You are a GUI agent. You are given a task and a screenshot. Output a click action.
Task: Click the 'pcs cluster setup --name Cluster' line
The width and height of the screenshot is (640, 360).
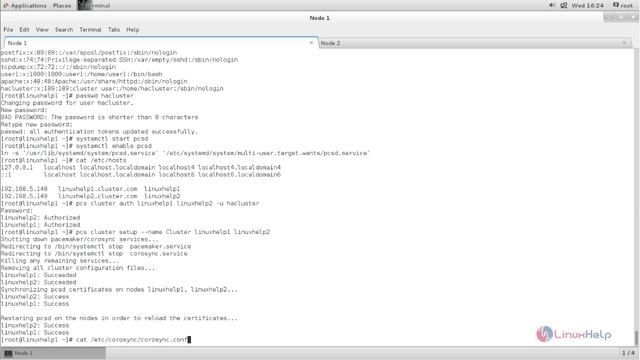click(135, 232)
